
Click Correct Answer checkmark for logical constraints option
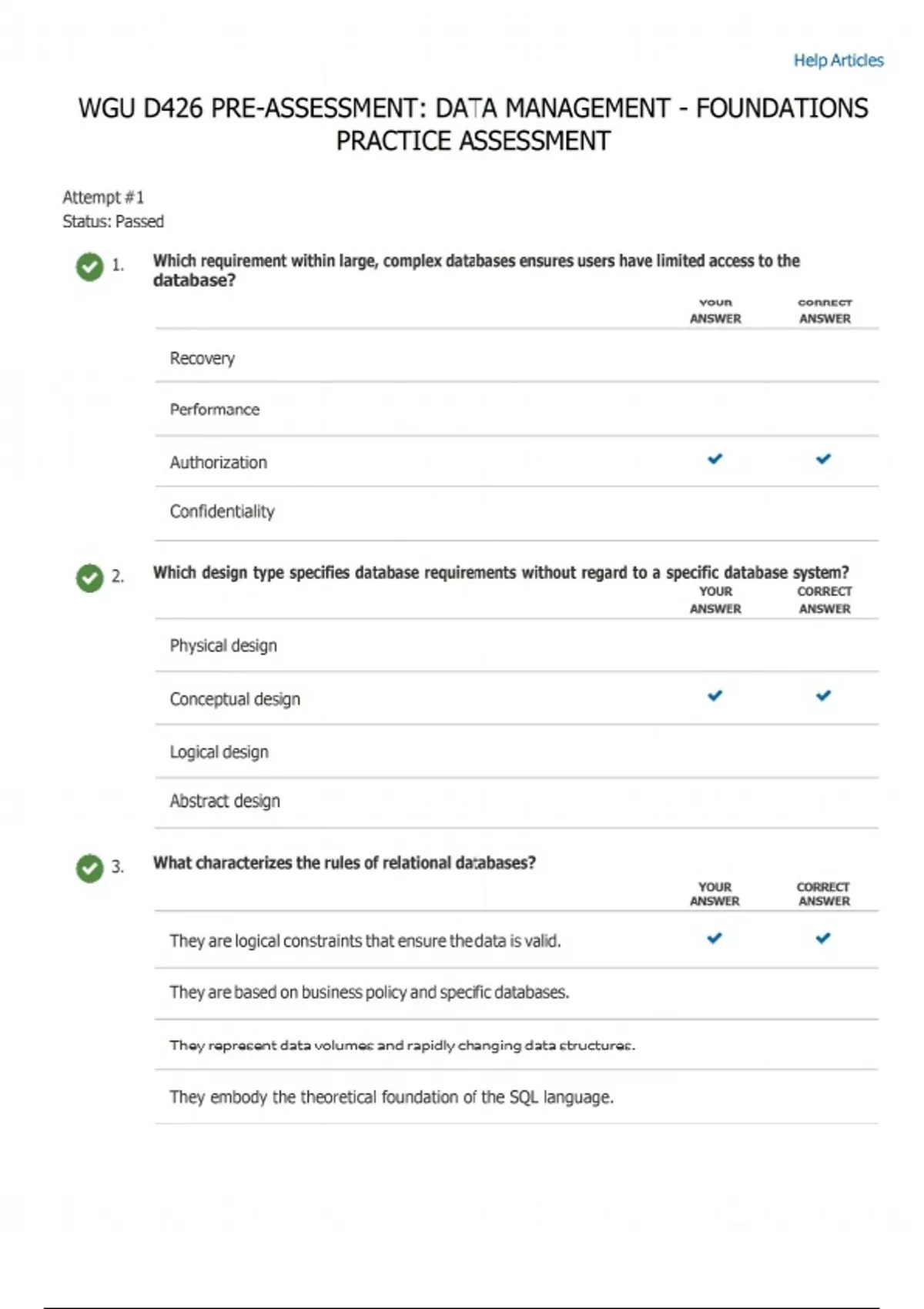(823, 938)
